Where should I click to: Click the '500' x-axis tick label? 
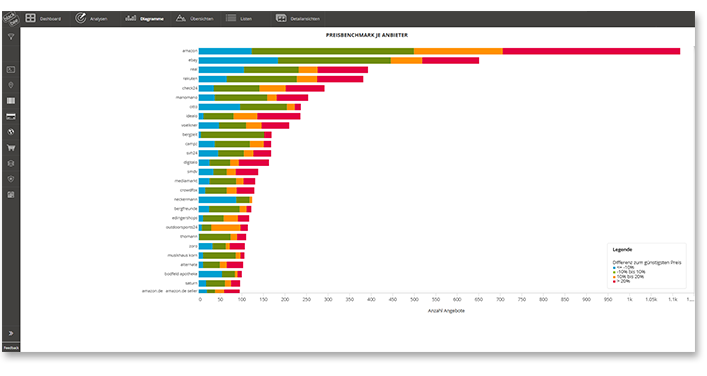[x=414, y=300]
